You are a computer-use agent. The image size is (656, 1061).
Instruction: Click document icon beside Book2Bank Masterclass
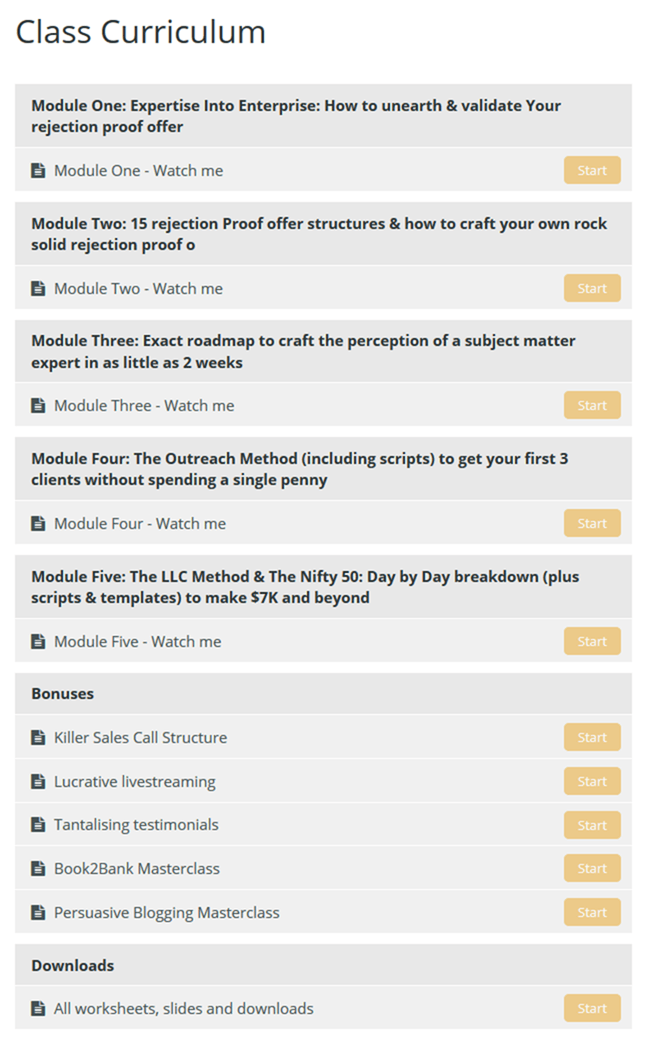coord(38,869)
